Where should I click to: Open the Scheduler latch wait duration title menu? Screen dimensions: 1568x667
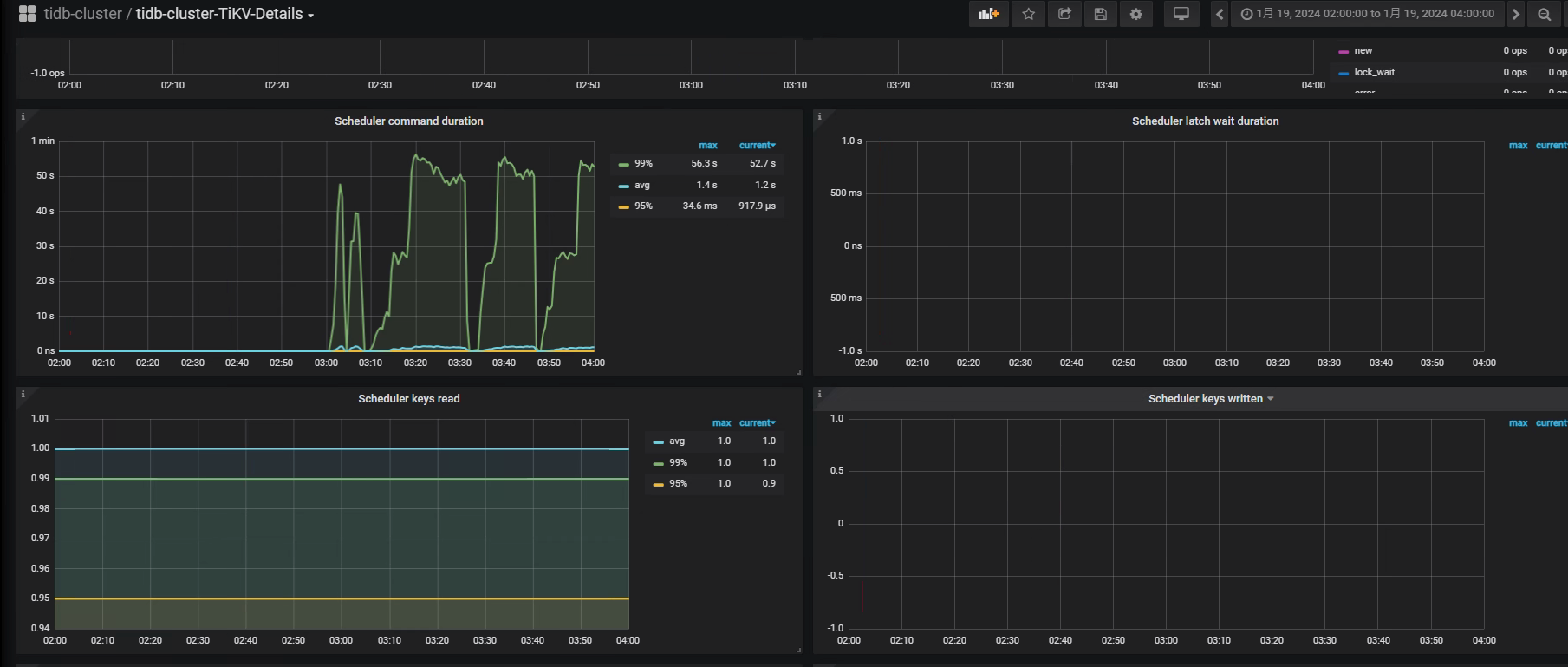click(1205, 121)
